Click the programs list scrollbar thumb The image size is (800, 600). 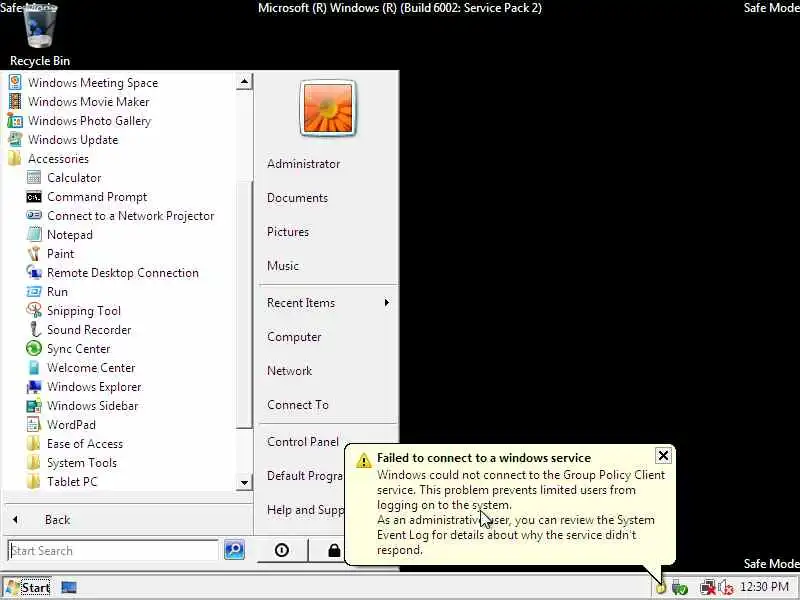[244, 305]
